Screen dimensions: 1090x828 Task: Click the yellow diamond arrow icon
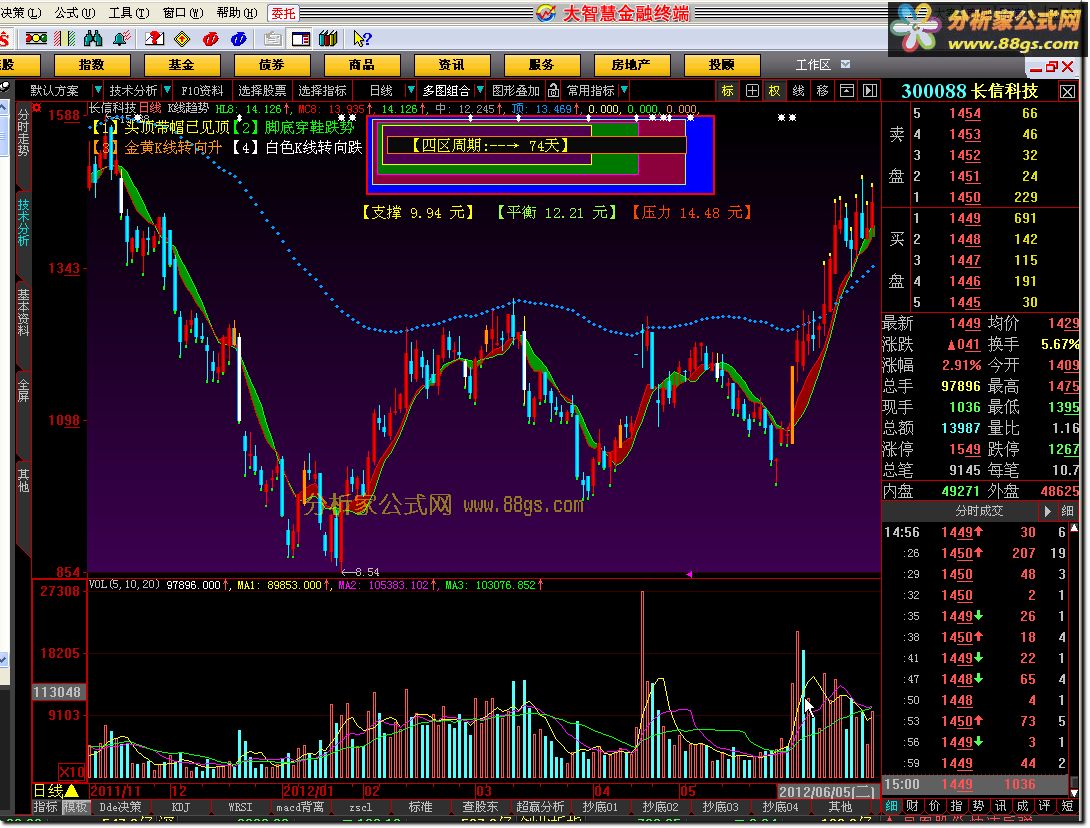click(x=182, y=38)
